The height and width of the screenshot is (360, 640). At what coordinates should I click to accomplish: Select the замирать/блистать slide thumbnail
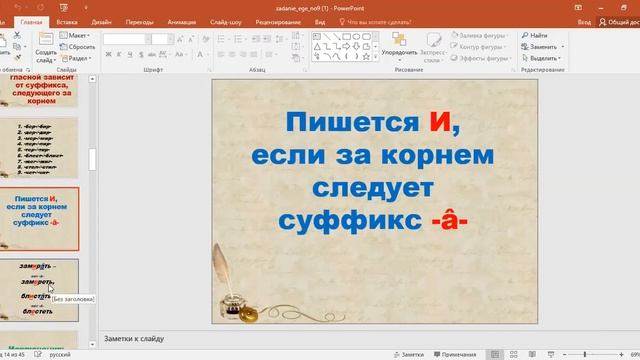tap(39, 290)
